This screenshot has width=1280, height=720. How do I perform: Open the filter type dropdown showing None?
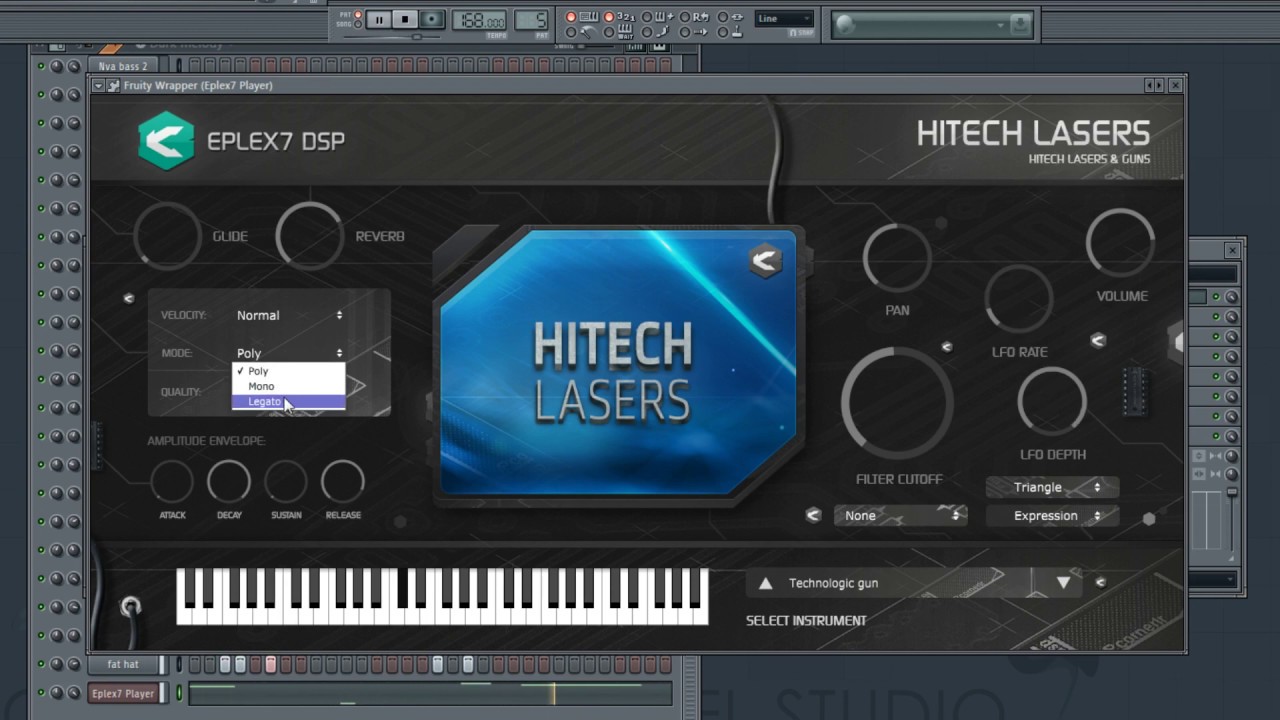click(x=901, y=516)
